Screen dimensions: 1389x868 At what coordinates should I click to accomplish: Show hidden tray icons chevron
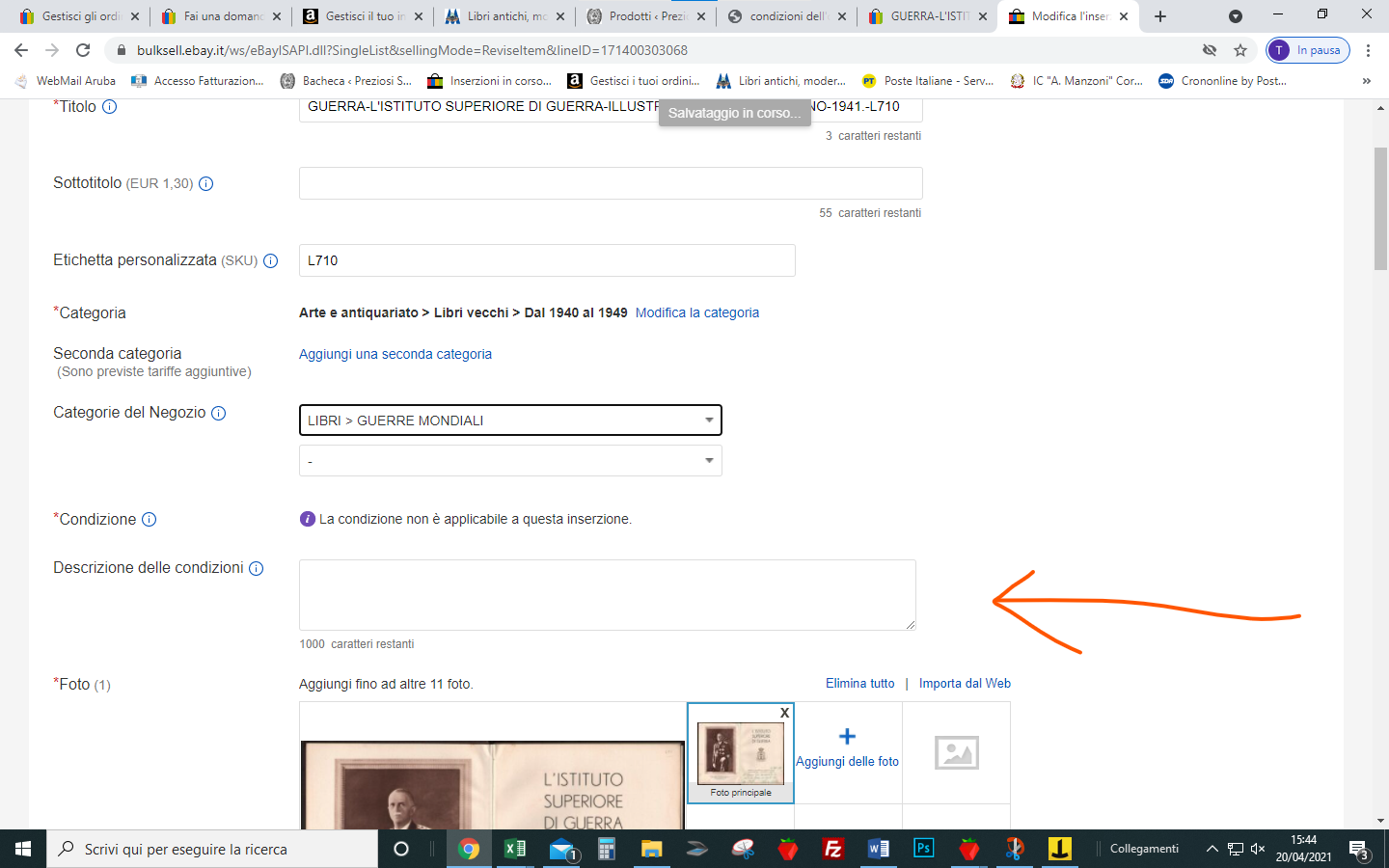click(1212, 849)
